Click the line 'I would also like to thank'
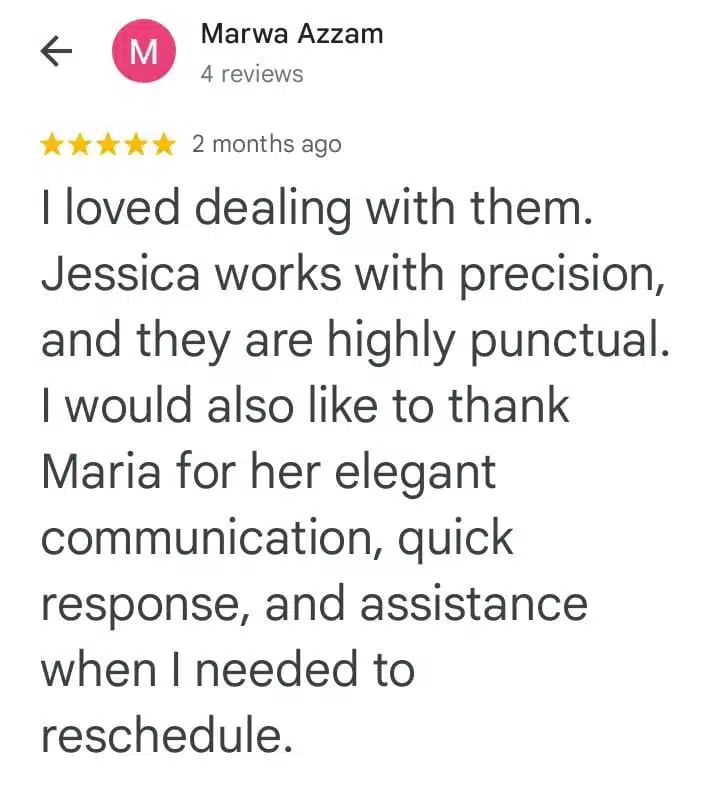The image size is (720, 804). [x=305, y=405]
